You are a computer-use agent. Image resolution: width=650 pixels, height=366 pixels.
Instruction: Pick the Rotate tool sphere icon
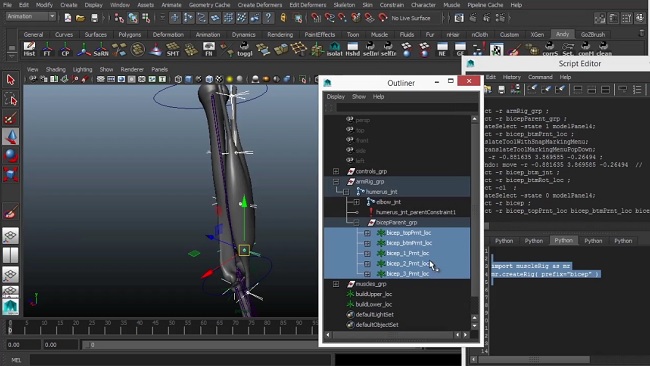pos(10,155)
